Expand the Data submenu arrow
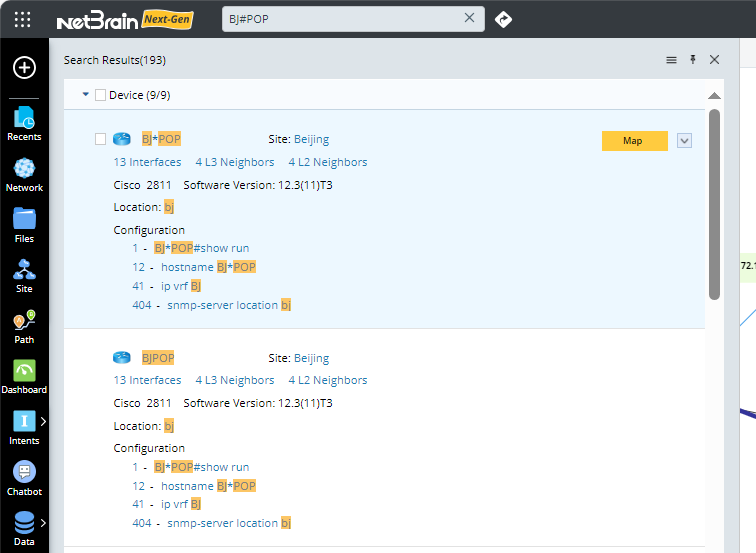 pyautogui.click(x=43, y=523)
